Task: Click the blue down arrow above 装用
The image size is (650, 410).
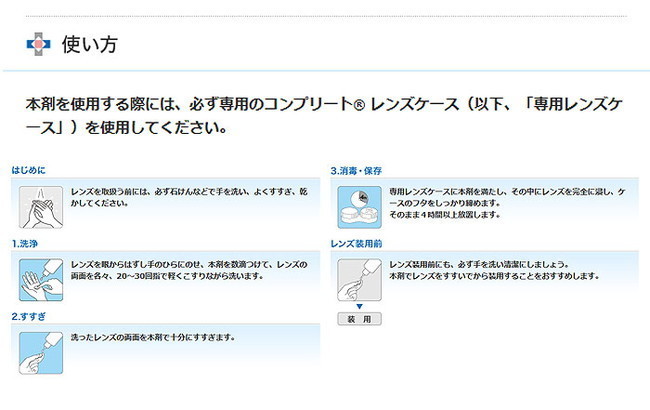Action: (359, 306)
